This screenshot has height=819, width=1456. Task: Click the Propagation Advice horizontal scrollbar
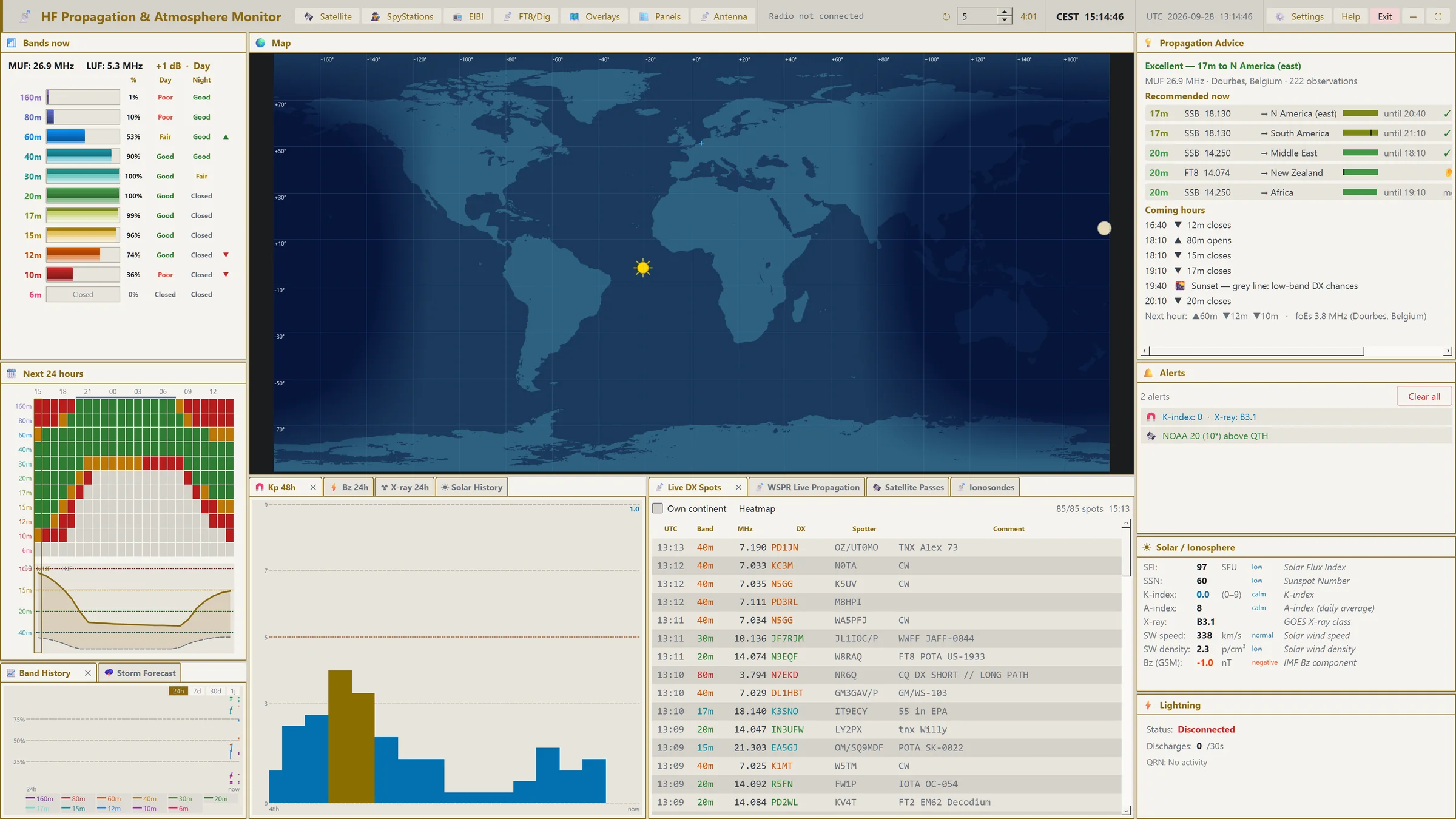[1256, 351]
